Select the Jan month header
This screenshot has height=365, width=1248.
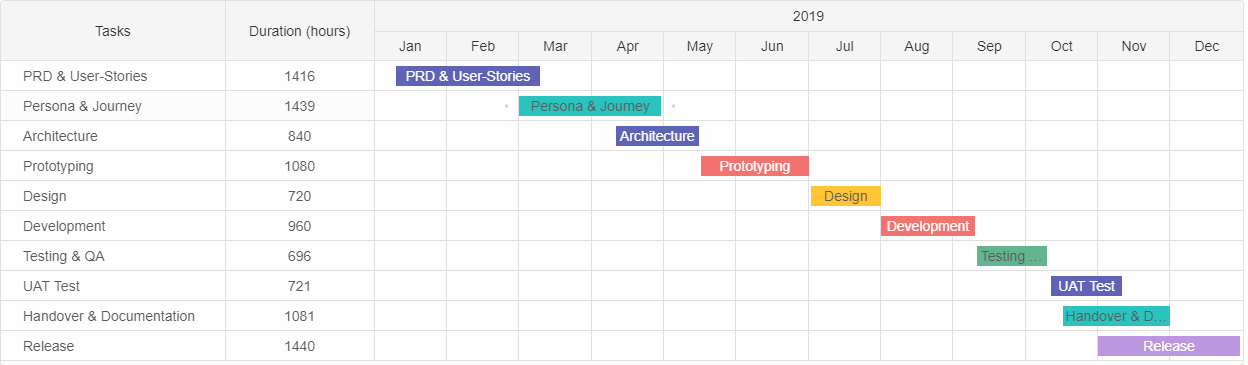coord(410,46)
